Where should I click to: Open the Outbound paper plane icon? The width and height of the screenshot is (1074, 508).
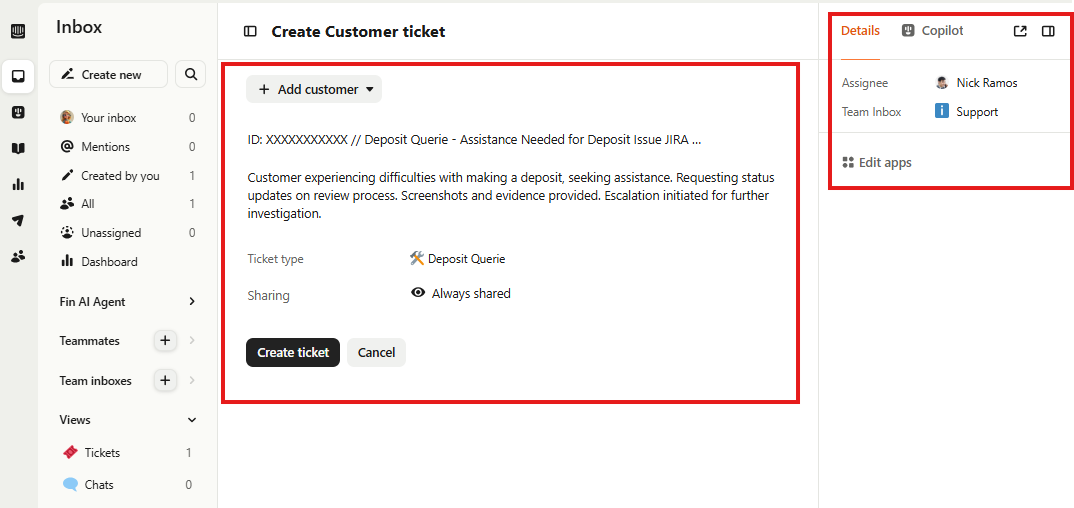click(x=18, y=220)
